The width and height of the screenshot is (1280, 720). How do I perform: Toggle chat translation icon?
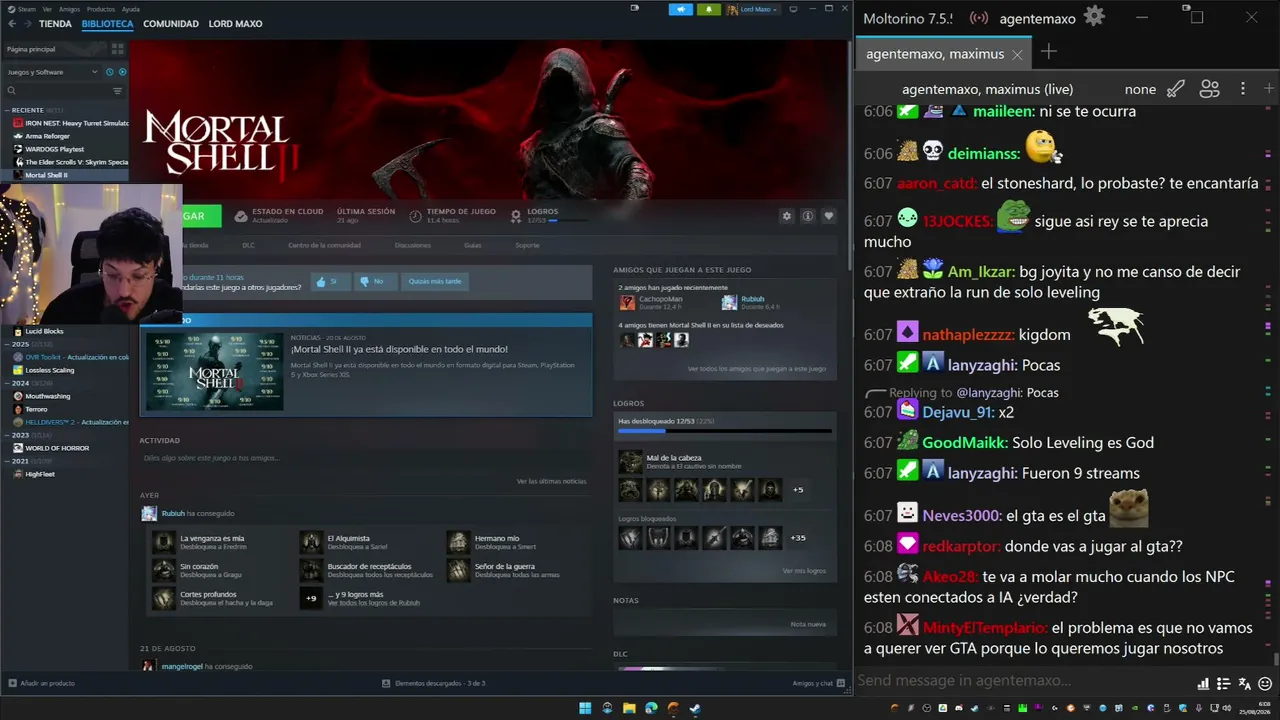pyautogui.click(x=1244, y=684)
